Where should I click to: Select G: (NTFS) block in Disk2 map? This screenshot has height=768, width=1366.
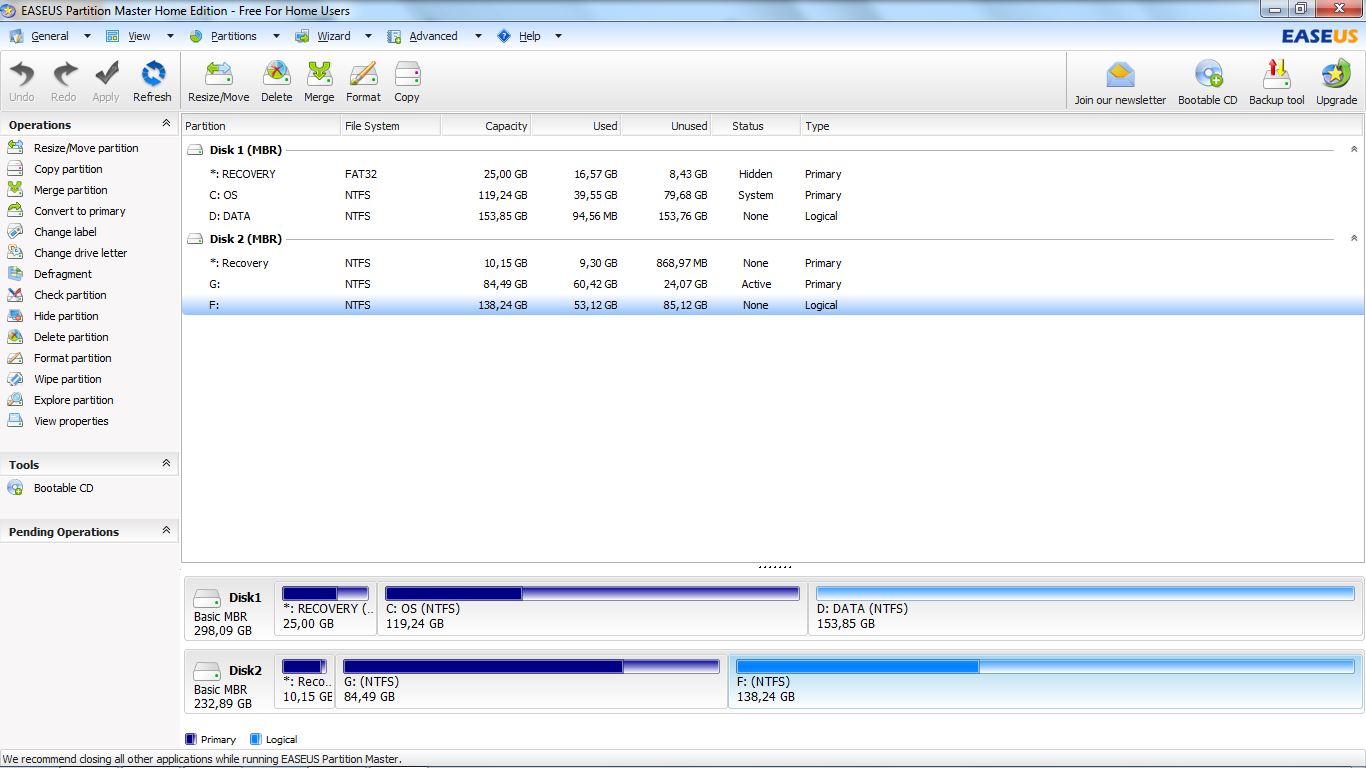tap(531, 682)
